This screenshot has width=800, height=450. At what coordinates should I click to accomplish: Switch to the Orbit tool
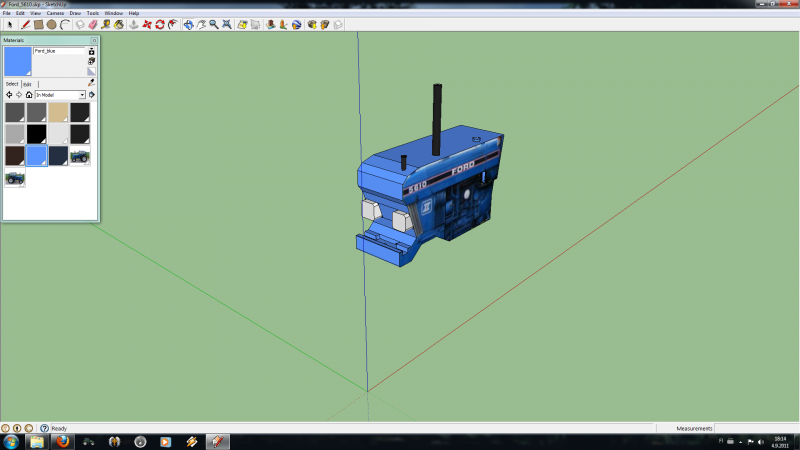pos(189,24)
